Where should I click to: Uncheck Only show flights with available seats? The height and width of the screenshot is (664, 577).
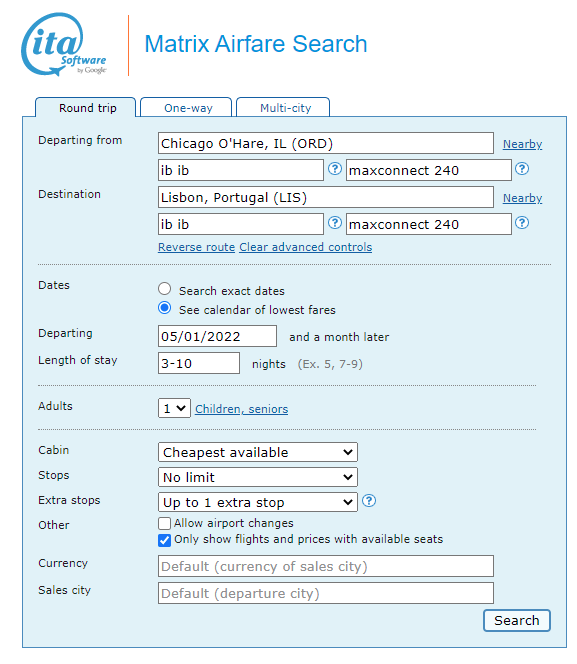point(165,540)
